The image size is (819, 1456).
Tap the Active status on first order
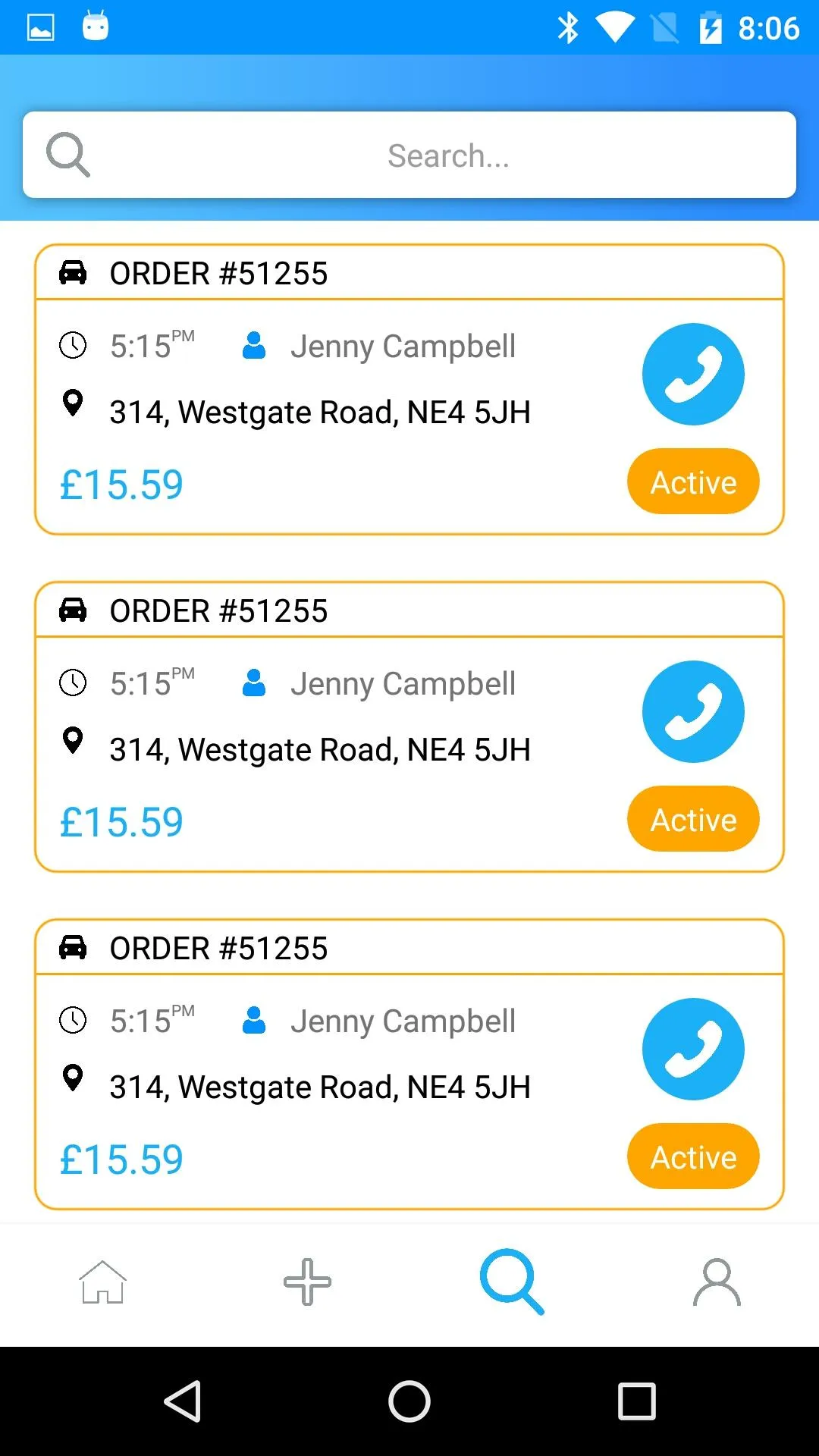tap(693, 482)
